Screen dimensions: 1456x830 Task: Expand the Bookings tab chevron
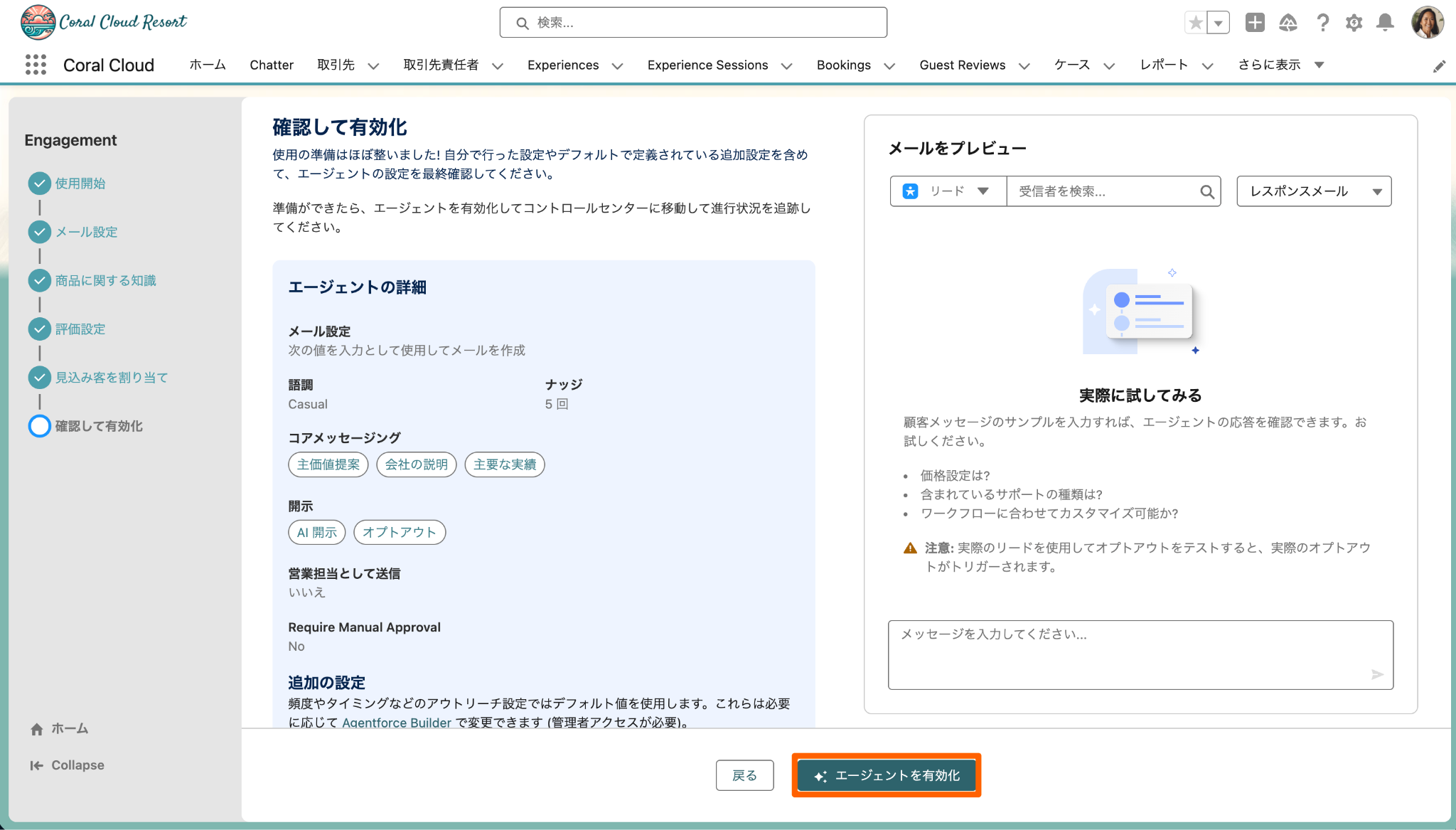[x=889, y=66]
